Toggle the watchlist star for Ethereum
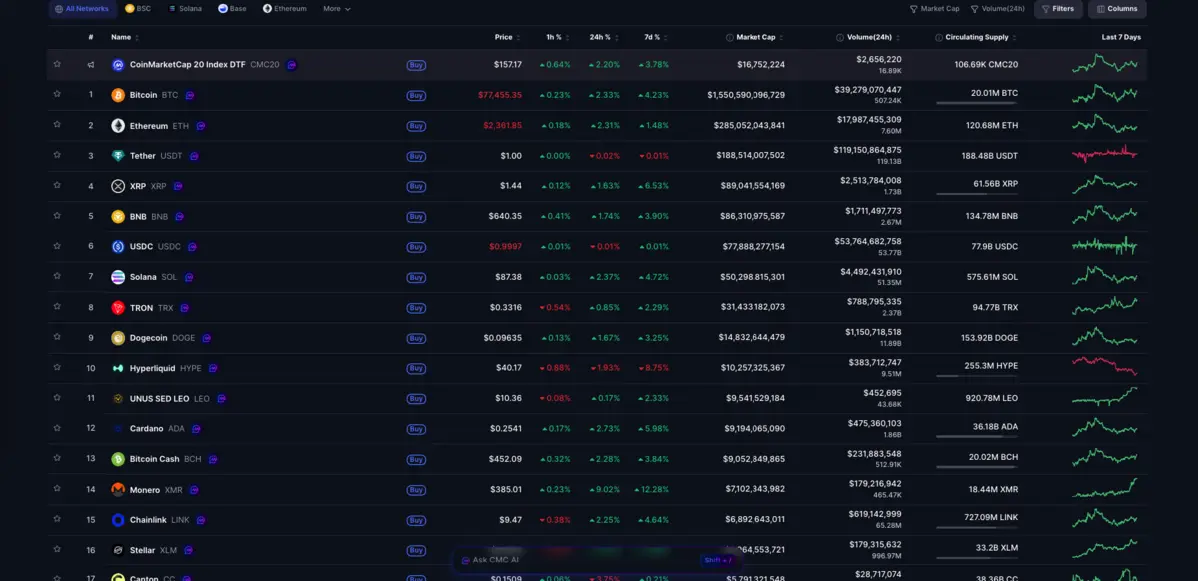Image resolution: width=1198 pixels, height=581 pixels. (x=56, y=125)
